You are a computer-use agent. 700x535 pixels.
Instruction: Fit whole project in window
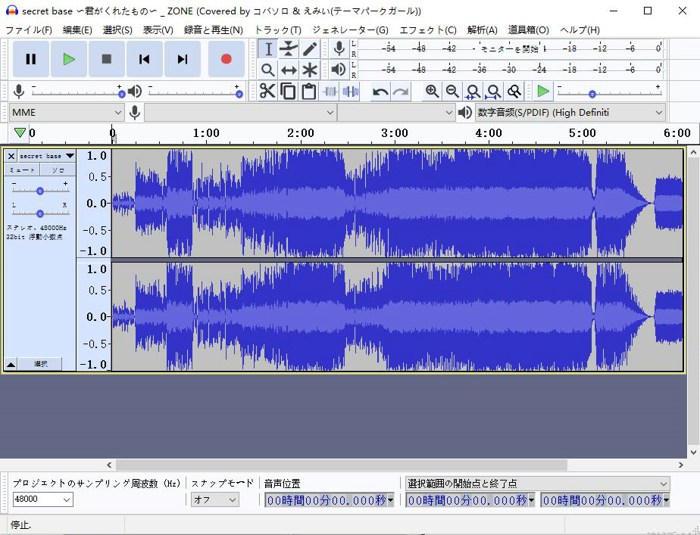click(x=493, y=91)
